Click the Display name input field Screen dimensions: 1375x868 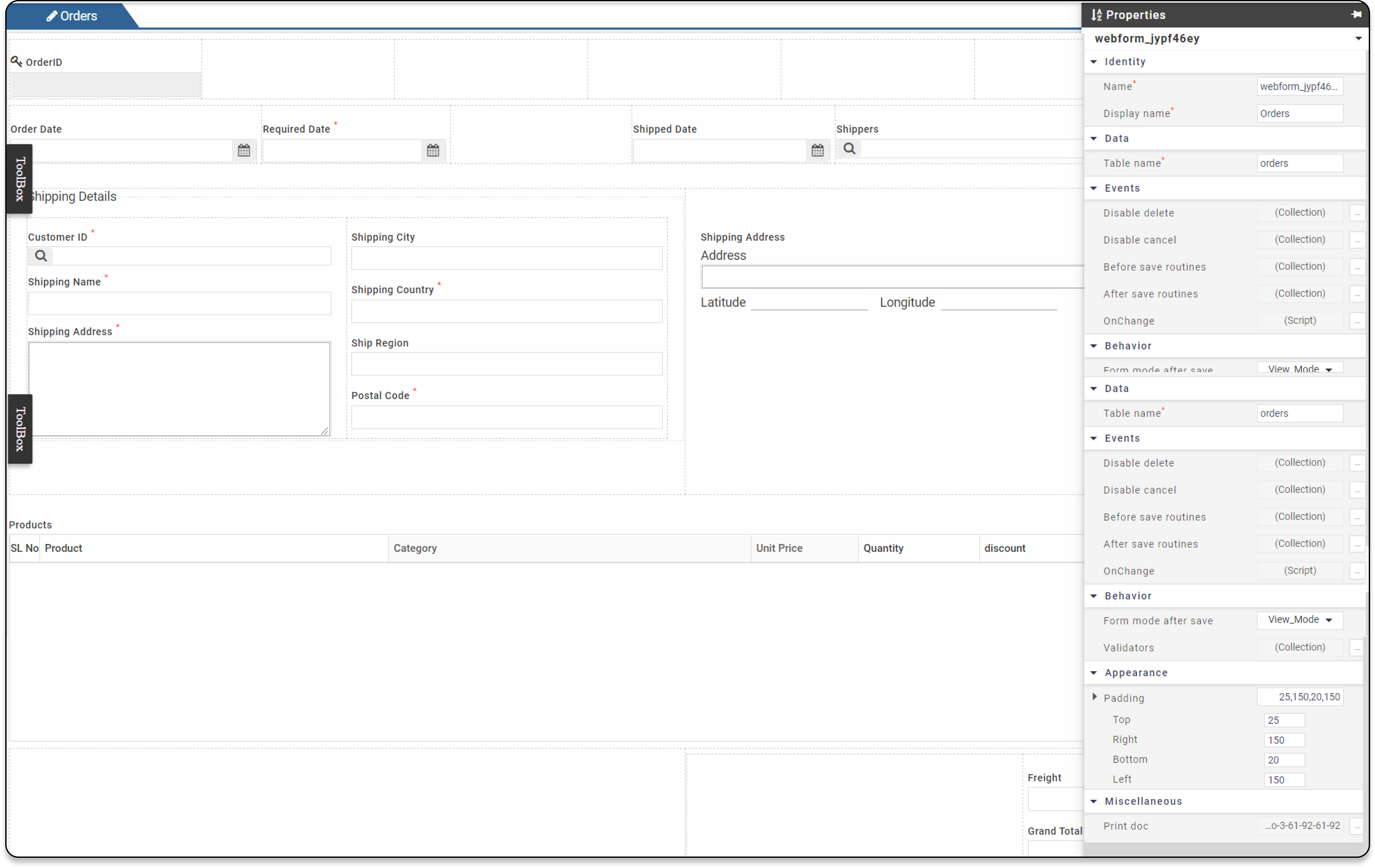pos(1300,113)
